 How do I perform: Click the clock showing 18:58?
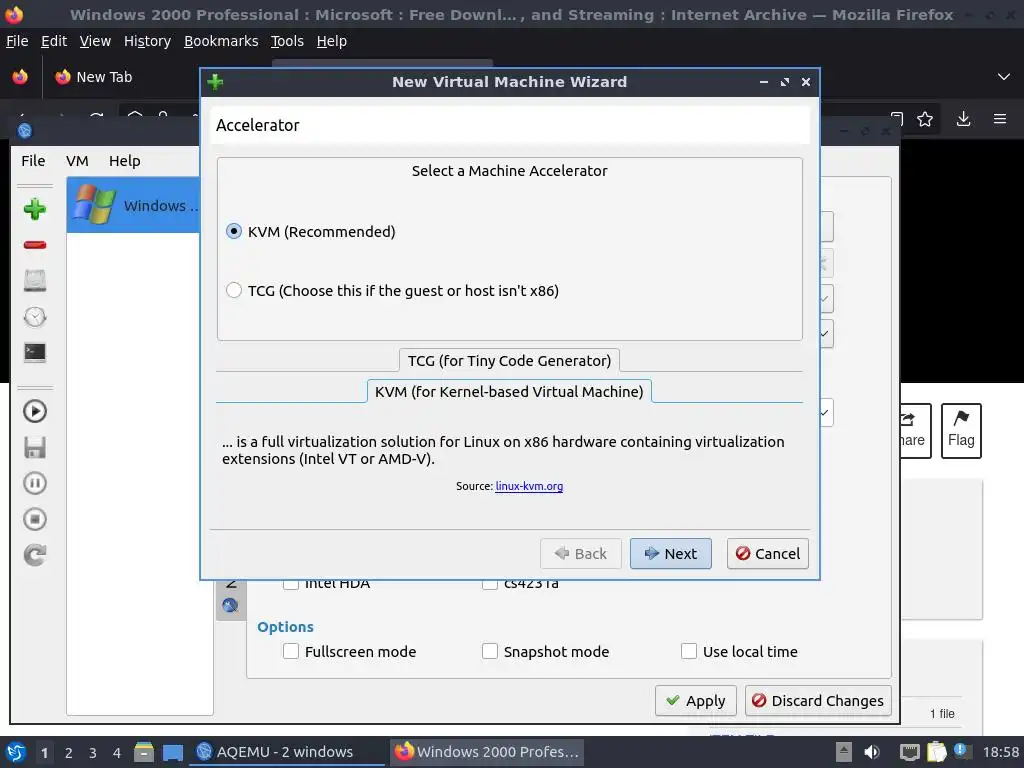[x=1000, y=752]
